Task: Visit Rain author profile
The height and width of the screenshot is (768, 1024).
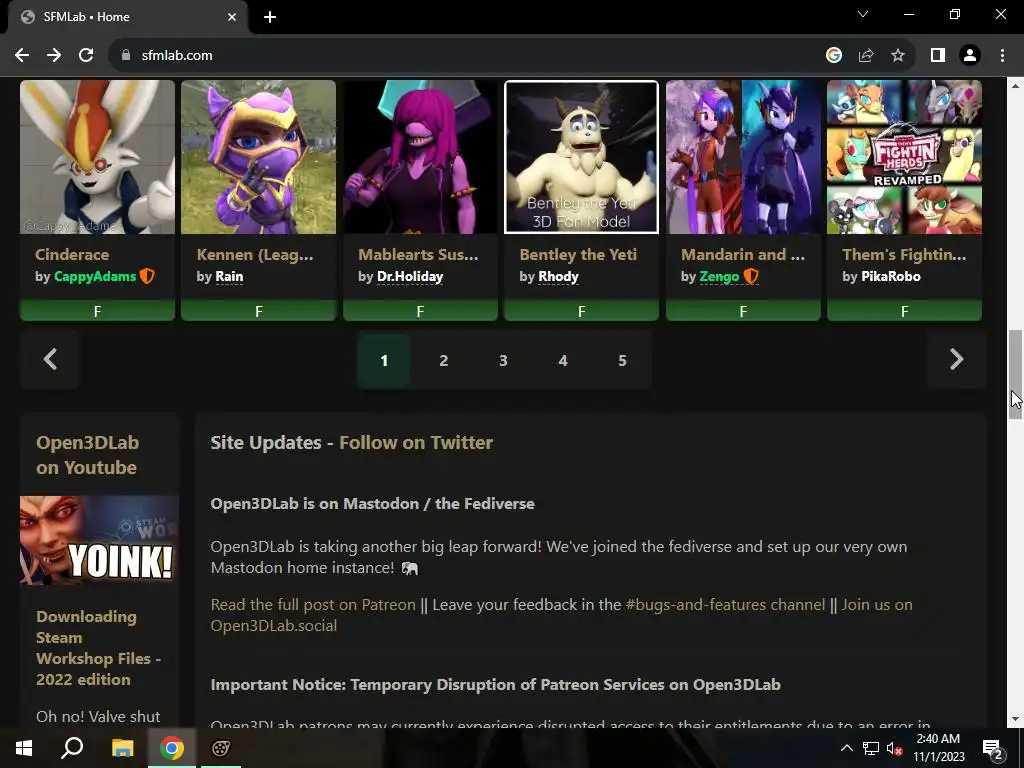Action: tap(229, 277)
